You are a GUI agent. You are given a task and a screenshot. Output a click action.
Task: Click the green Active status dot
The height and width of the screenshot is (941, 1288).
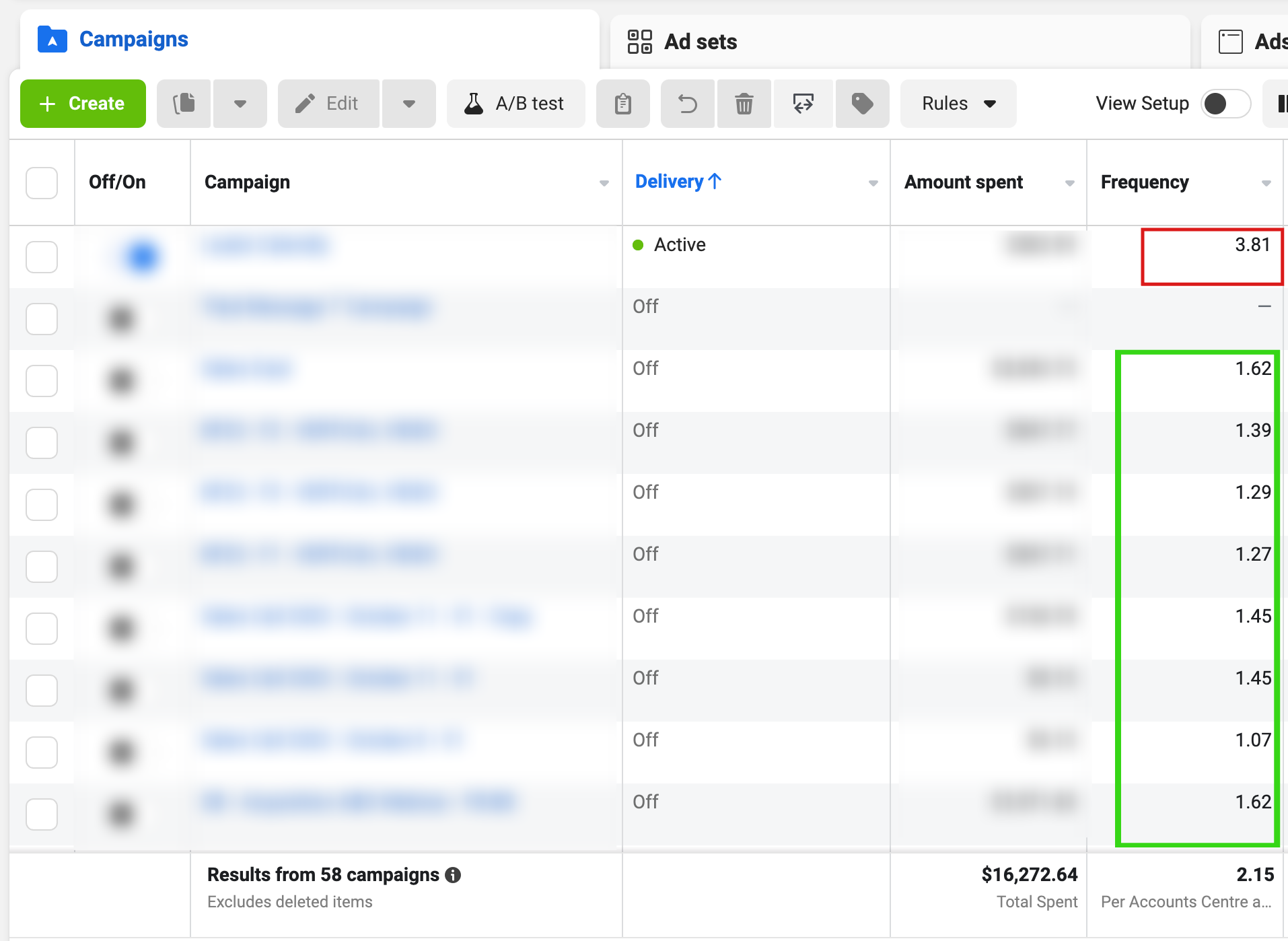pyautogui.click(x=639, y=245)
